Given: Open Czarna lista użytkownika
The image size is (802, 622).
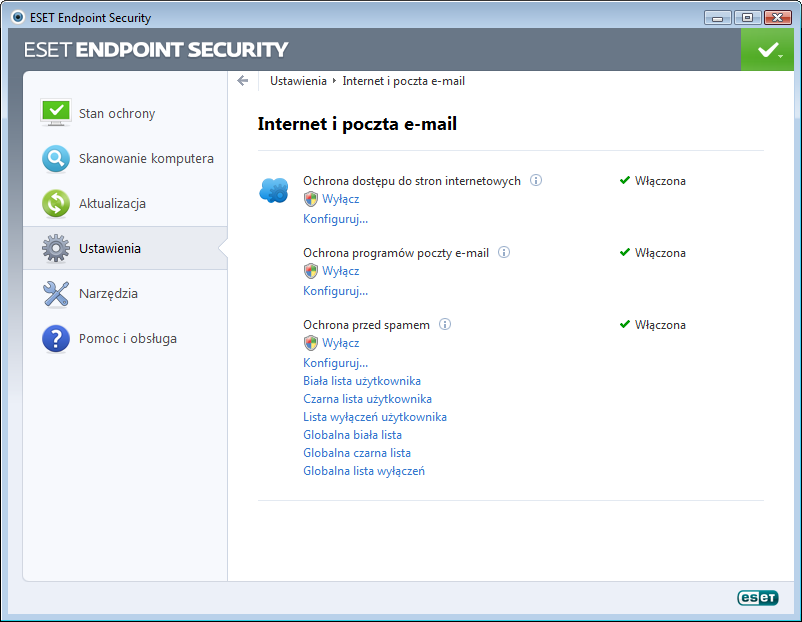Looking at the screenshot, I should (368, 399).
